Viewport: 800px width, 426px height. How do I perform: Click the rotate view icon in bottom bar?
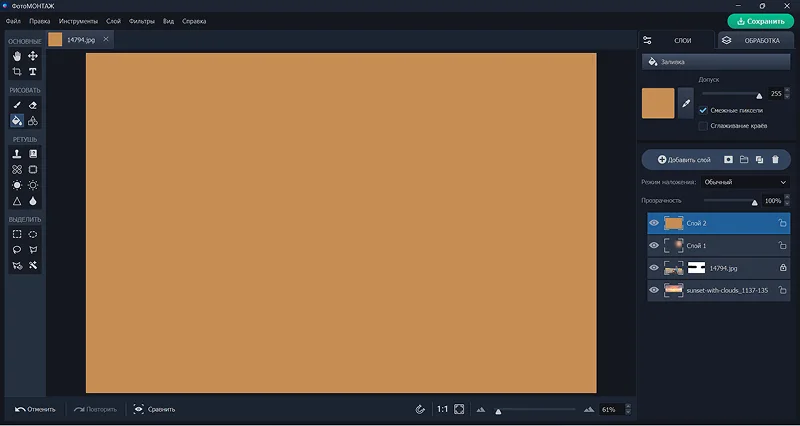(x=420, y=409)
